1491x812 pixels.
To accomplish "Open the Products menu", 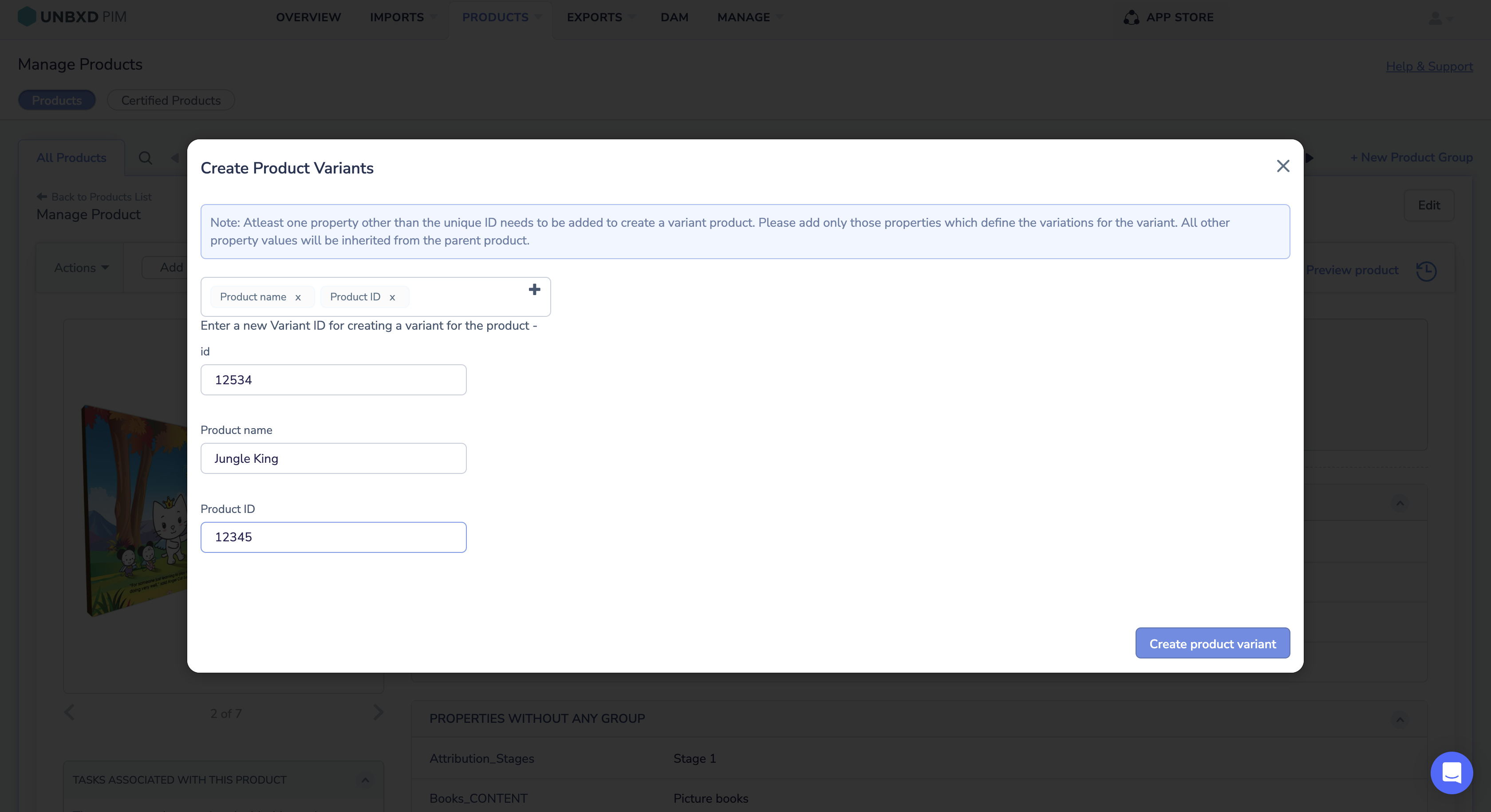I will (501, 17).
